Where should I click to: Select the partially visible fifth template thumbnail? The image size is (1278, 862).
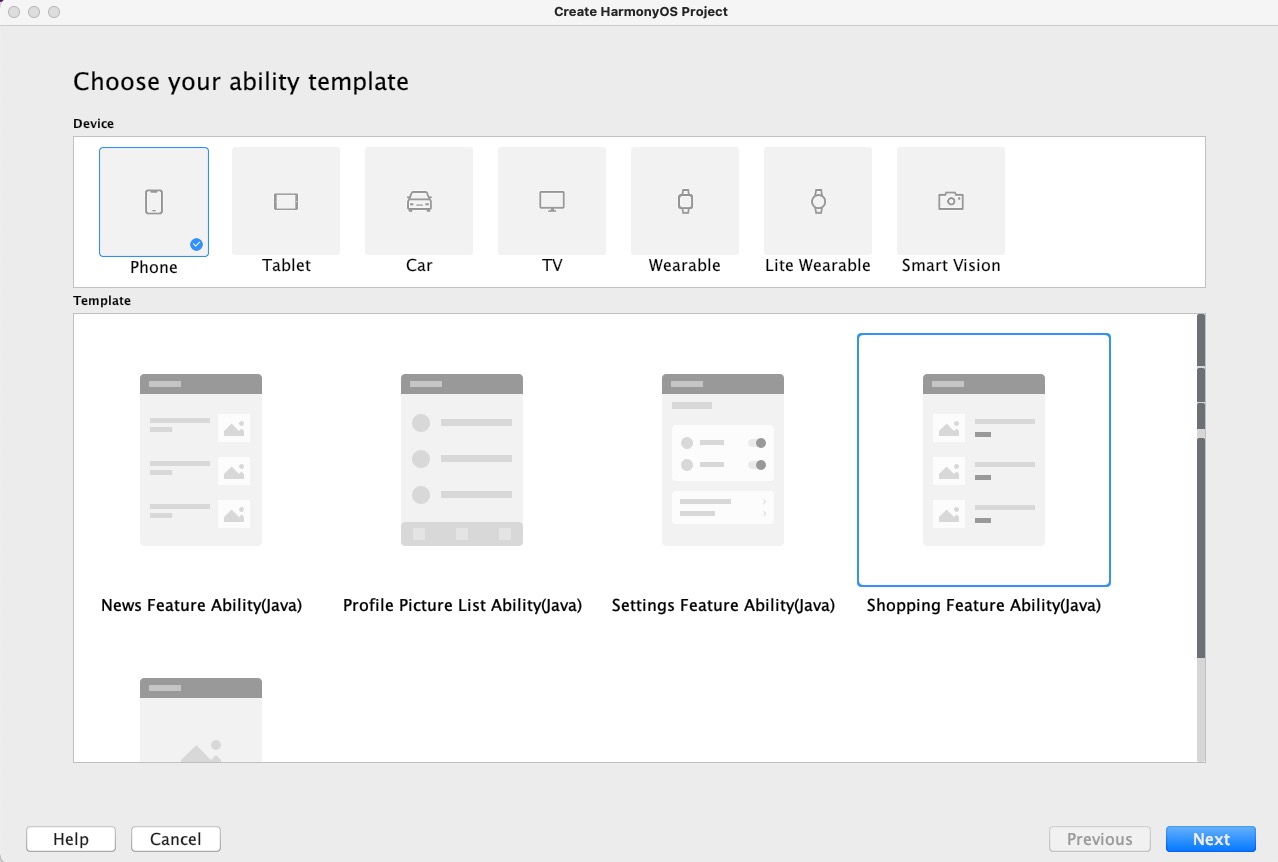201,720
